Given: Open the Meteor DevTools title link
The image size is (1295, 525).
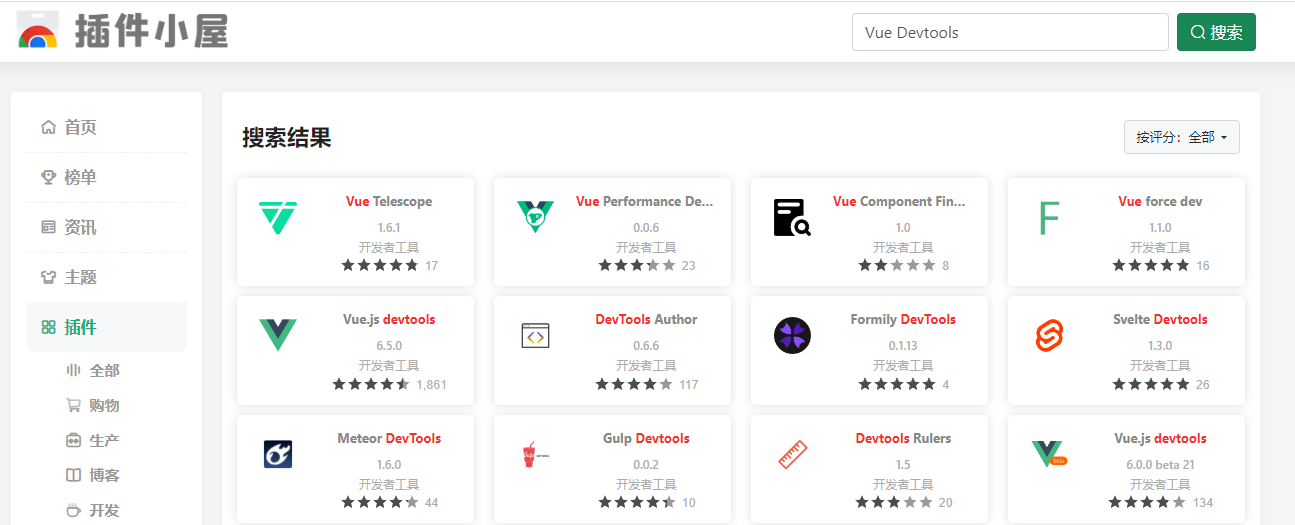Looking at the screenshot, I should [x=389, y=438].
